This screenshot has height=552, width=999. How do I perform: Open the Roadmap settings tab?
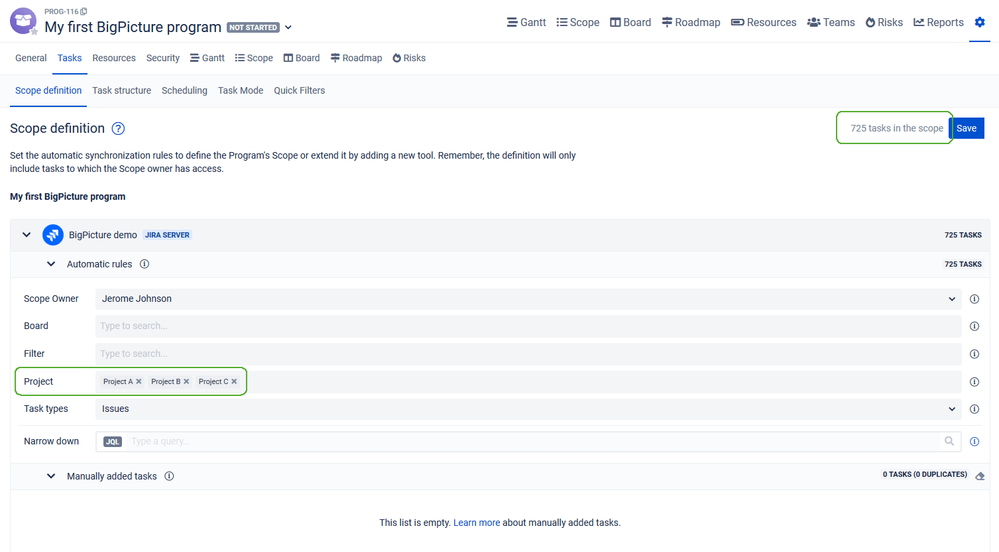356,58
